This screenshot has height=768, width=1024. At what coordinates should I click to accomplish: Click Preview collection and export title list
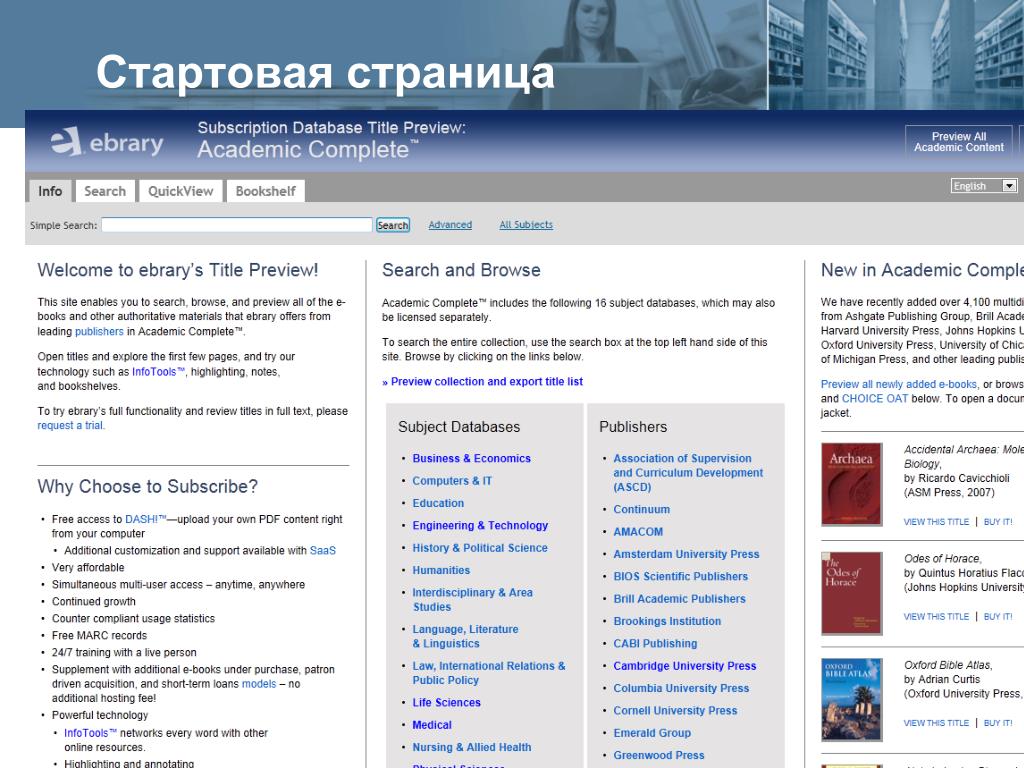483,381
